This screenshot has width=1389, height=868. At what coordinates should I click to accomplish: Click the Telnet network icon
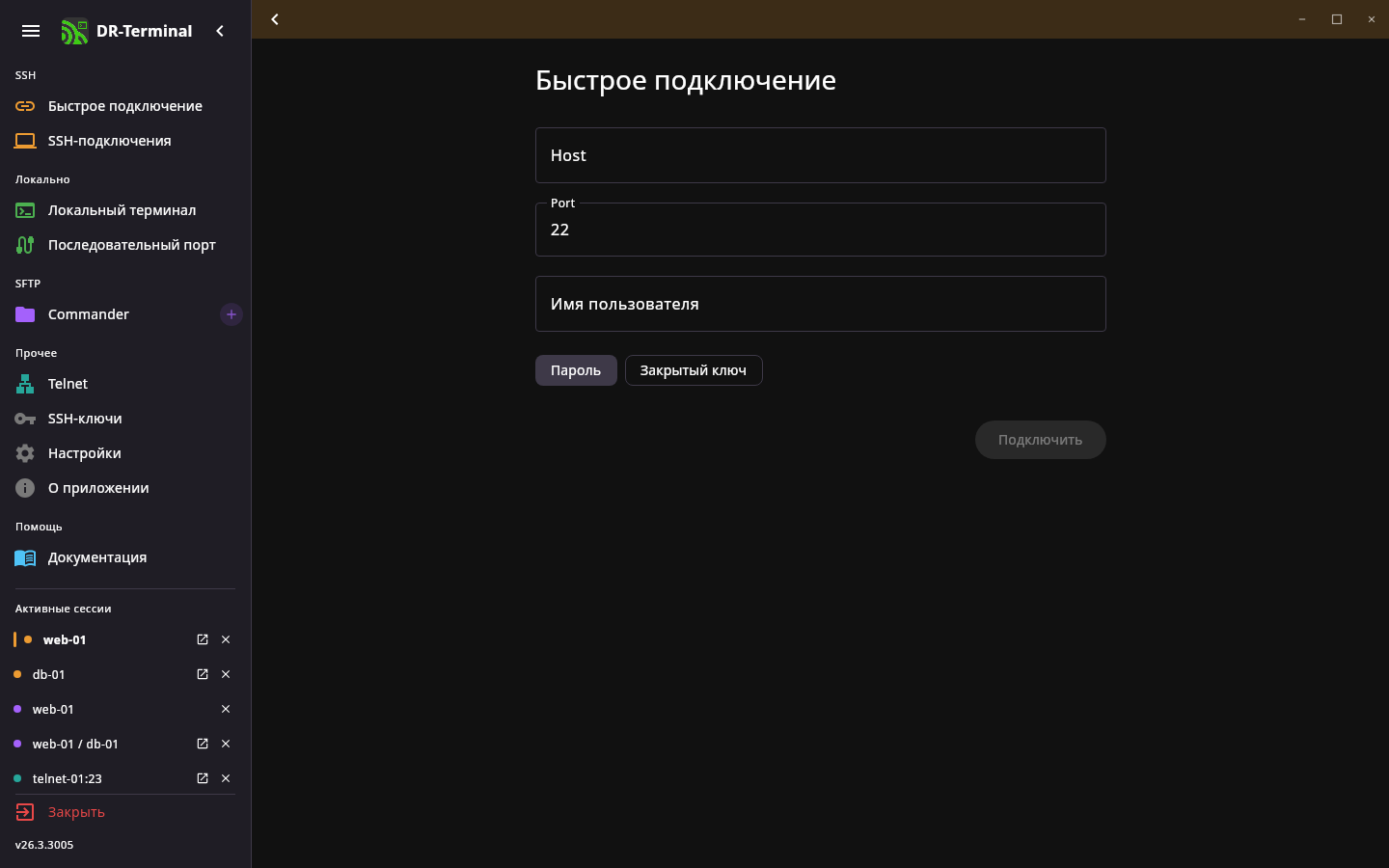tap(25, 384)
